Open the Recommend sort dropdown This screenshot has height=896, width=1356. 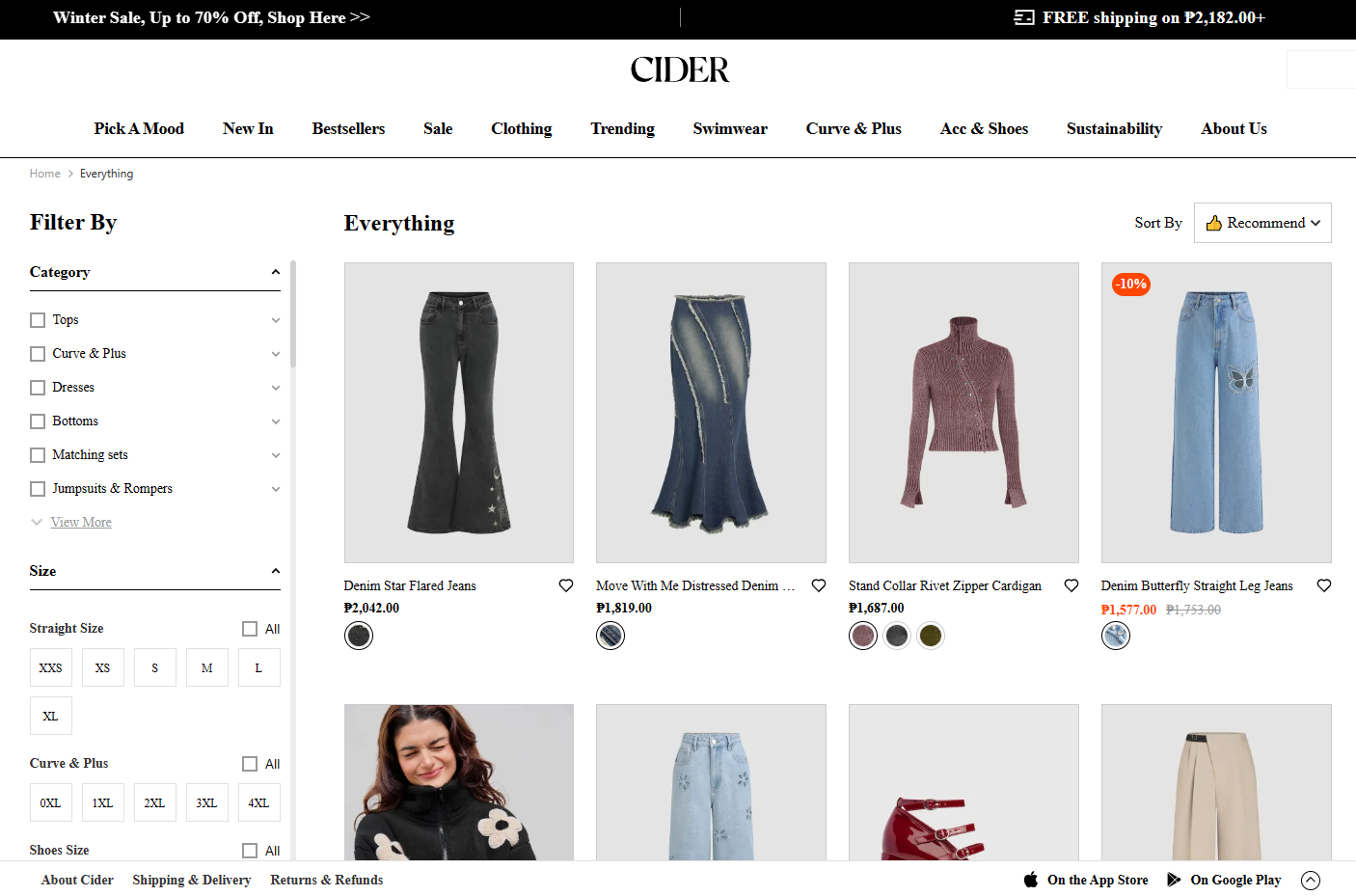point(1262,223)
